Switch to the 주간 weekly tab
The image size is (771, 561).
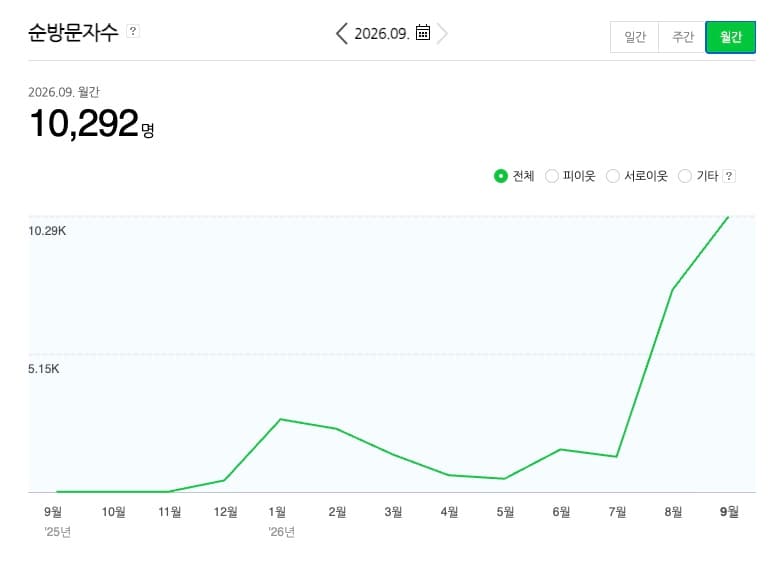point(682,37)
